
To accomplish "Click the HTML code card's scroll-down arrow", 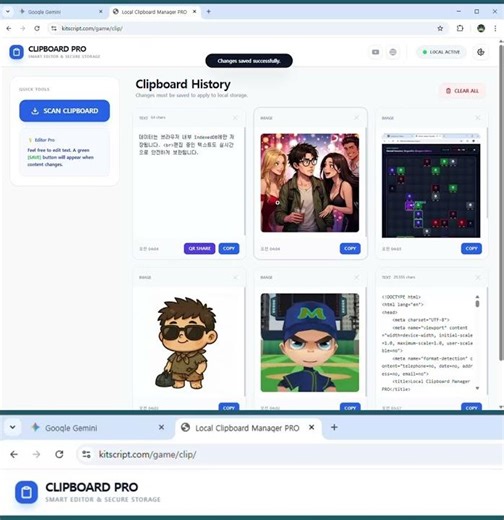I will 477,388.
